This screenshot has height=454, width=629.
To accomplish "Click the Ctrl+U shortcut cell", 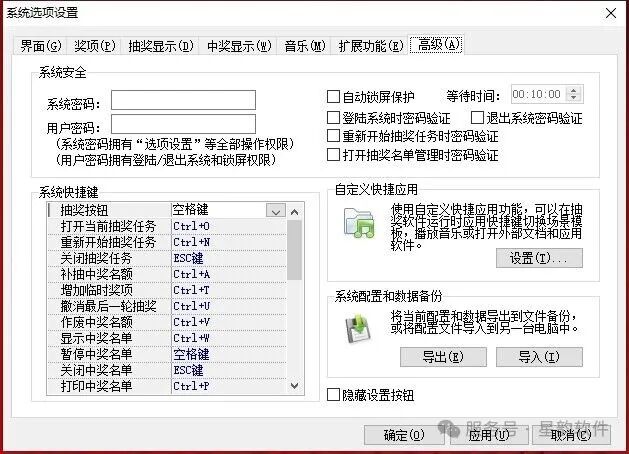I will pyautogui.click(x=229, y=306).
